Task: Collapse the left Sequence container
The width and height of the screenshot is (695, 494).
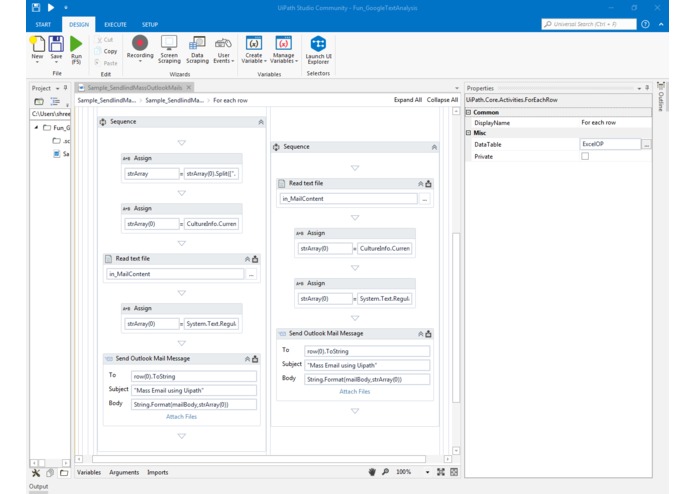Action: coord(261,122)
